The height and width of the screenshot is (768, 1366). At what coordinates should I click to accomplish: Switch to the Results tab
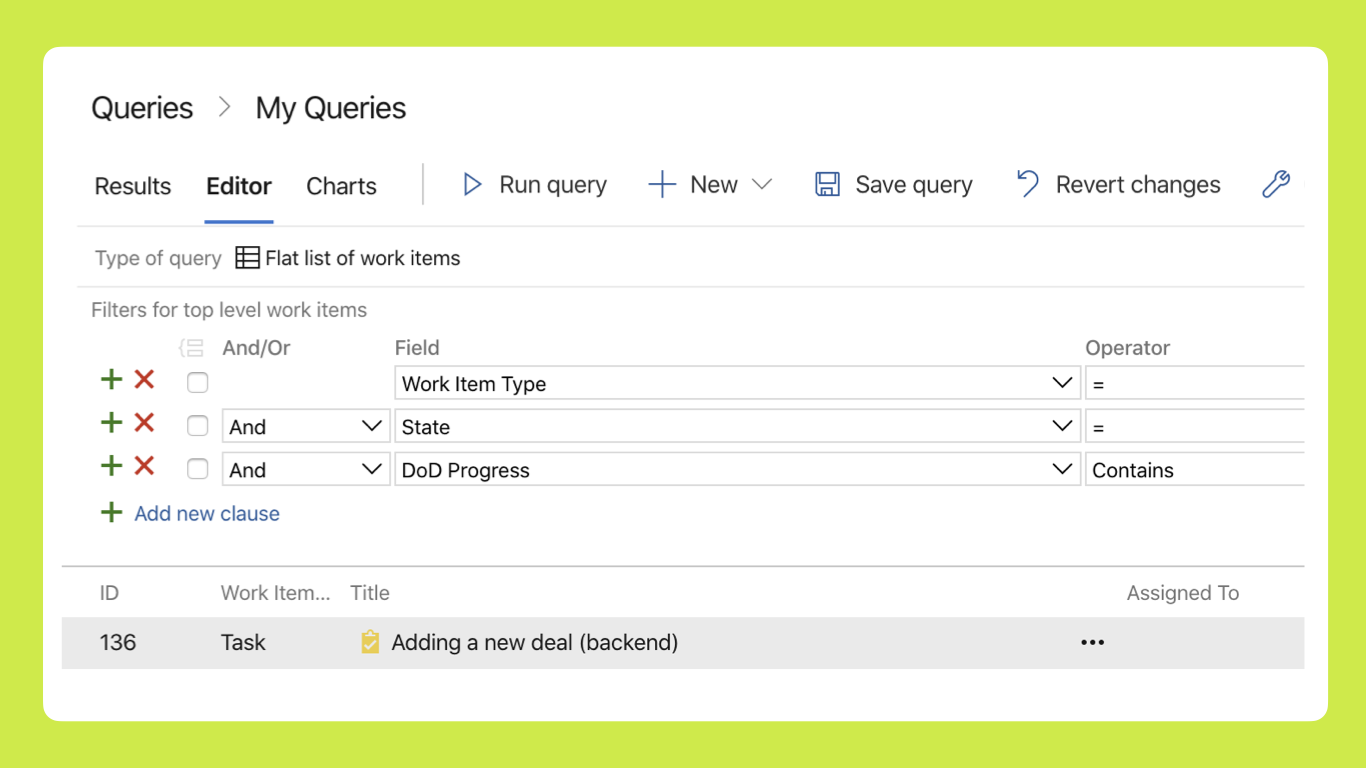tap(132, 185)
